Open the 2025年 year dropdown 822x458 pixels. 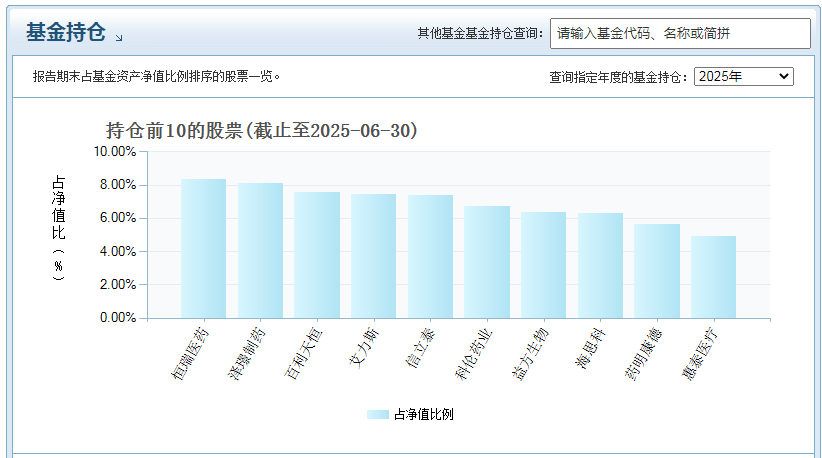coord(743,77)
